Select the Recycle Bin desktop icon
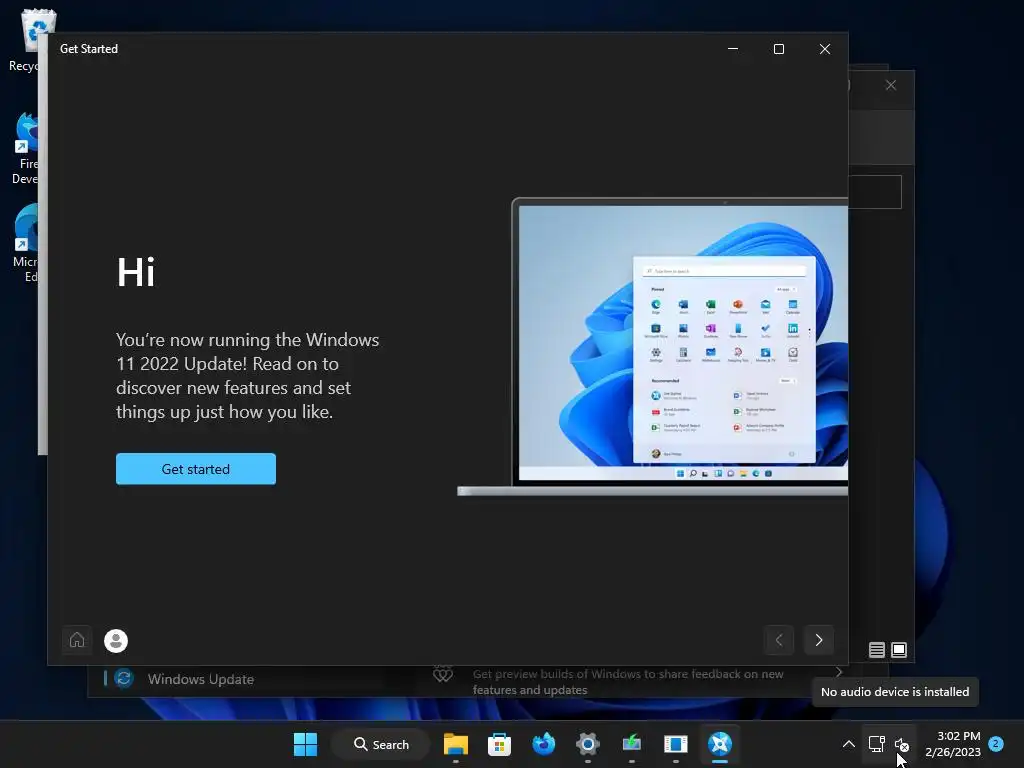Image resolution: width=1024 pixels, height=768 pixels. 28,40
